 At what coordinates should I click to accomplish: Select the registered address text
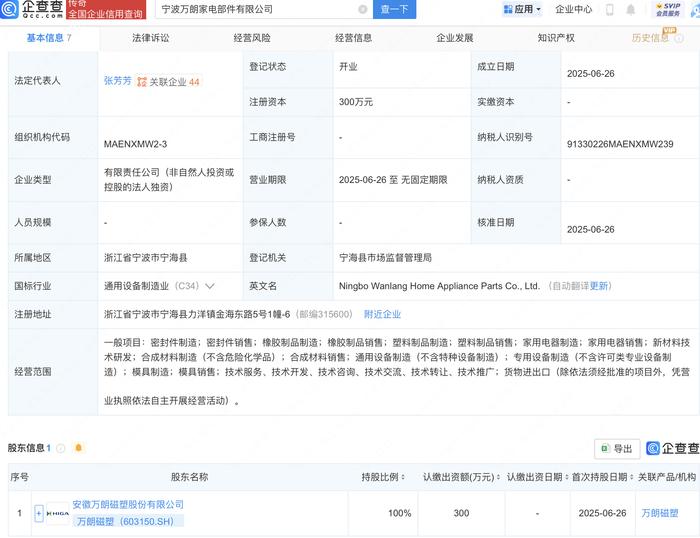[197, 314]
